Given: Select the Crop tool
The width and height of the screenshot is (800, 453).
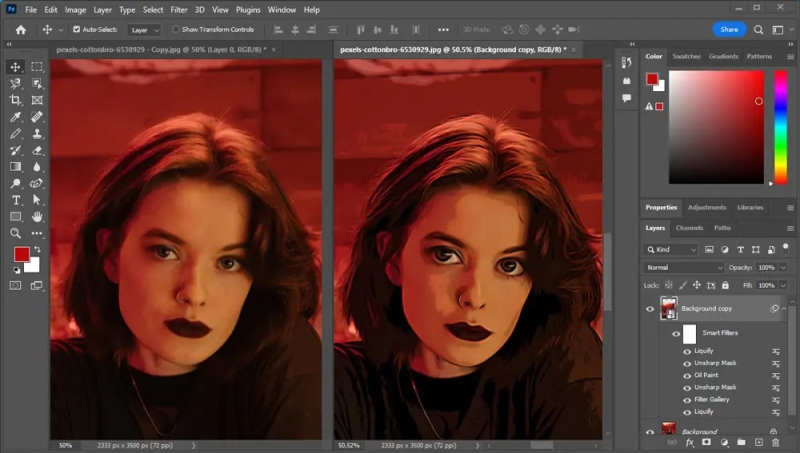Looking at the screenshot, I should (15, 100).
